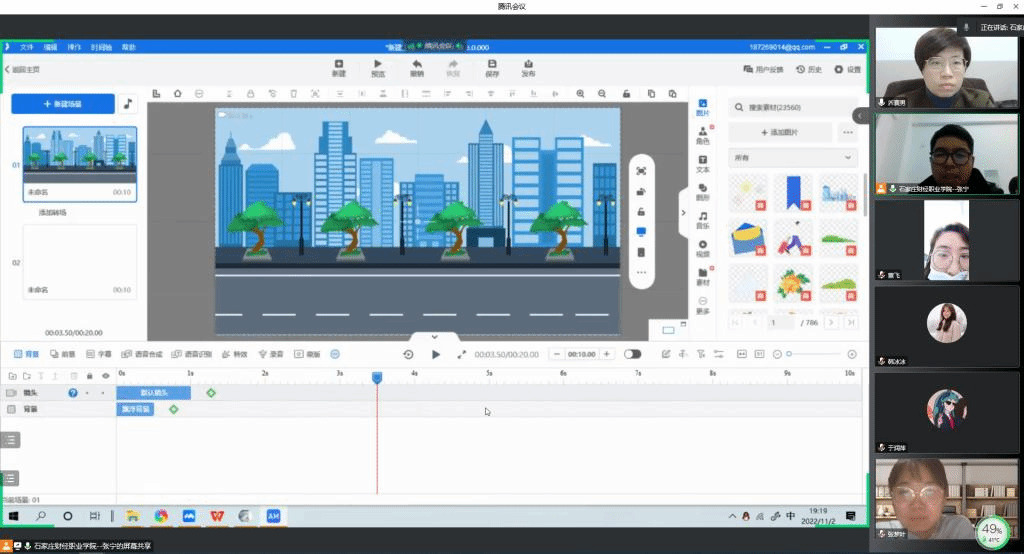The image size is (1024, 554).
Task: Open the 帮助 menu
Action: (x=129, y=47)
